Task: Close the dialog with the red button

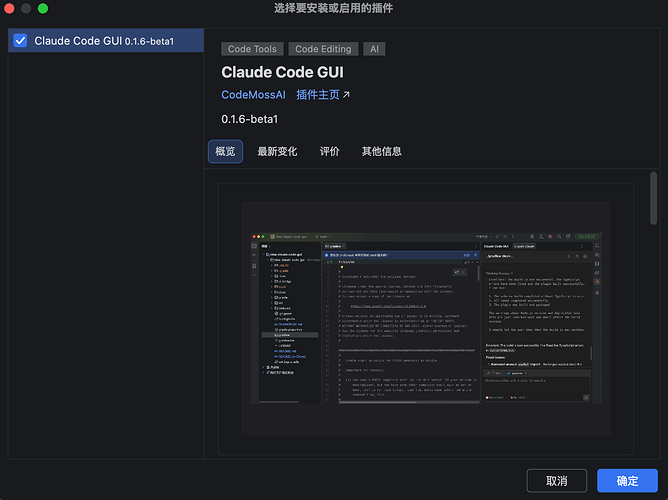Action: point(9,9)
